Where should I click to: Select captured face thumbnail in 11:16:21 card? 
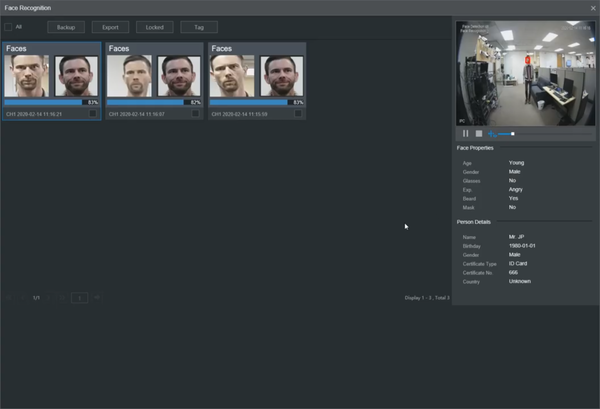27,76
